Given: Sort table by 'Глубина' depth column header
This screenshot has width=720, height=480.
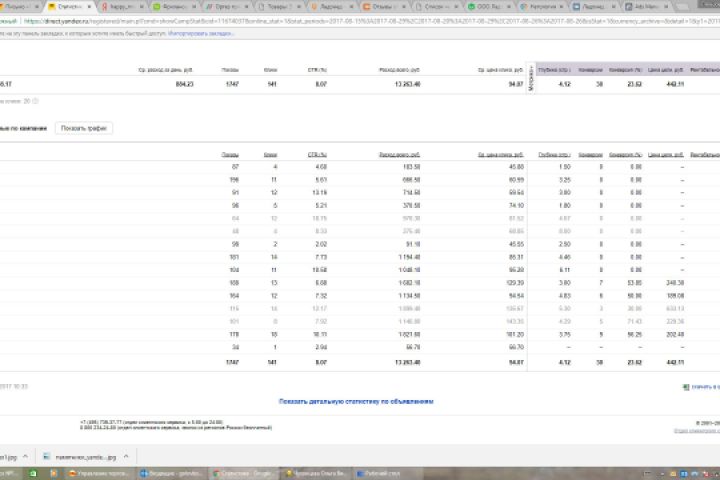Looking at the screenshot, I should (554, 154).
